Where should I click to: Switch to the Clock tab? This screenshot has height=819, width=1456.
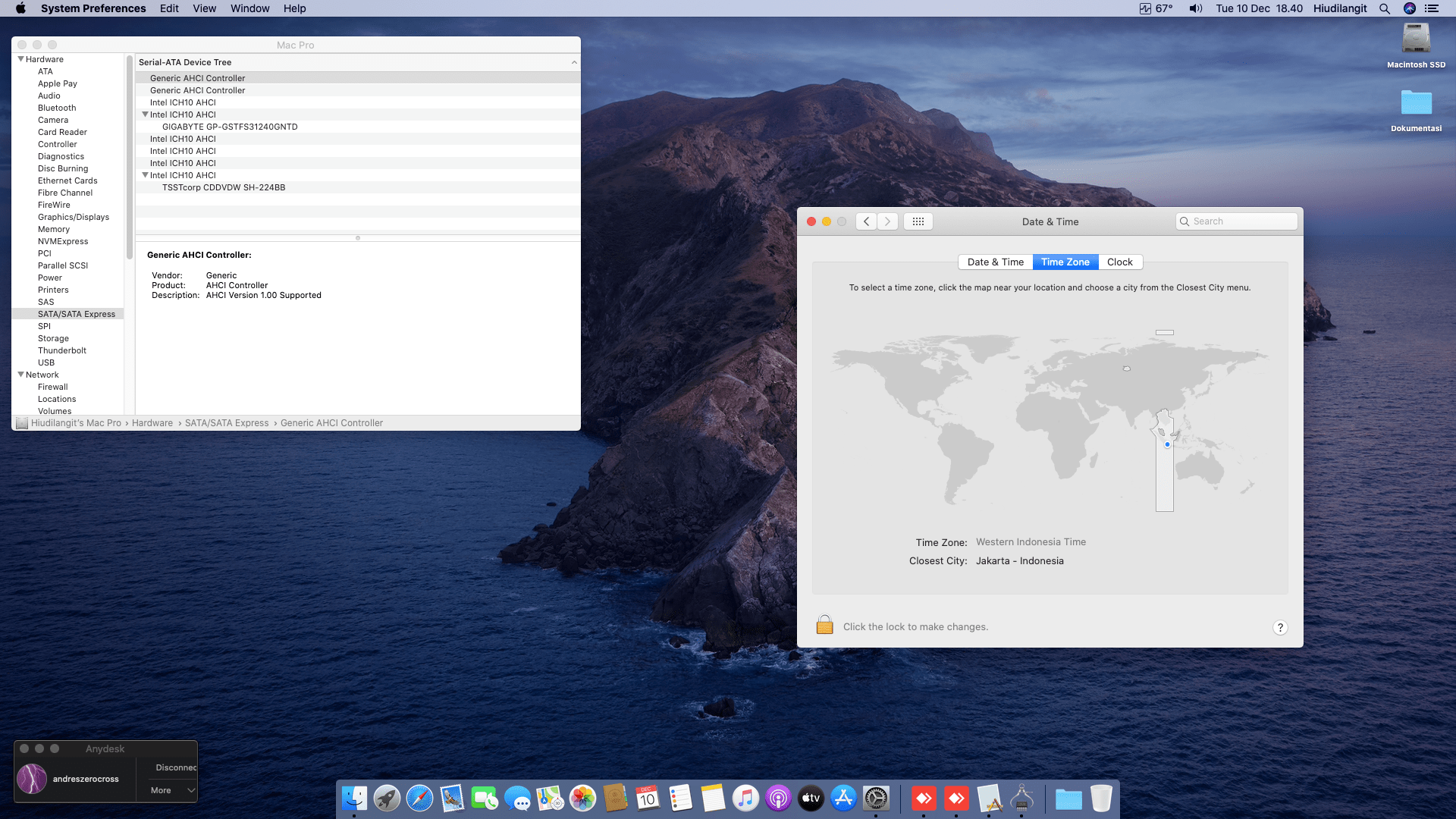pyautogui.click(x=1119, y=262)
